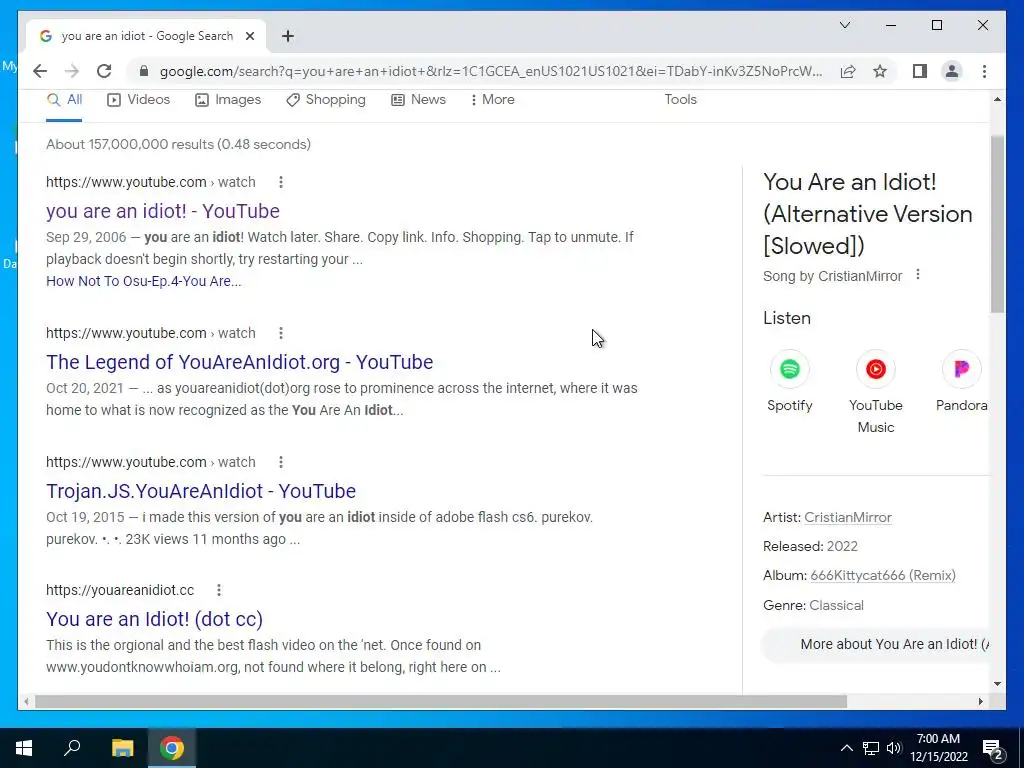Click the 'Released: 2022' text
This screenshot has width=1024, height=768.
[810, 547]
